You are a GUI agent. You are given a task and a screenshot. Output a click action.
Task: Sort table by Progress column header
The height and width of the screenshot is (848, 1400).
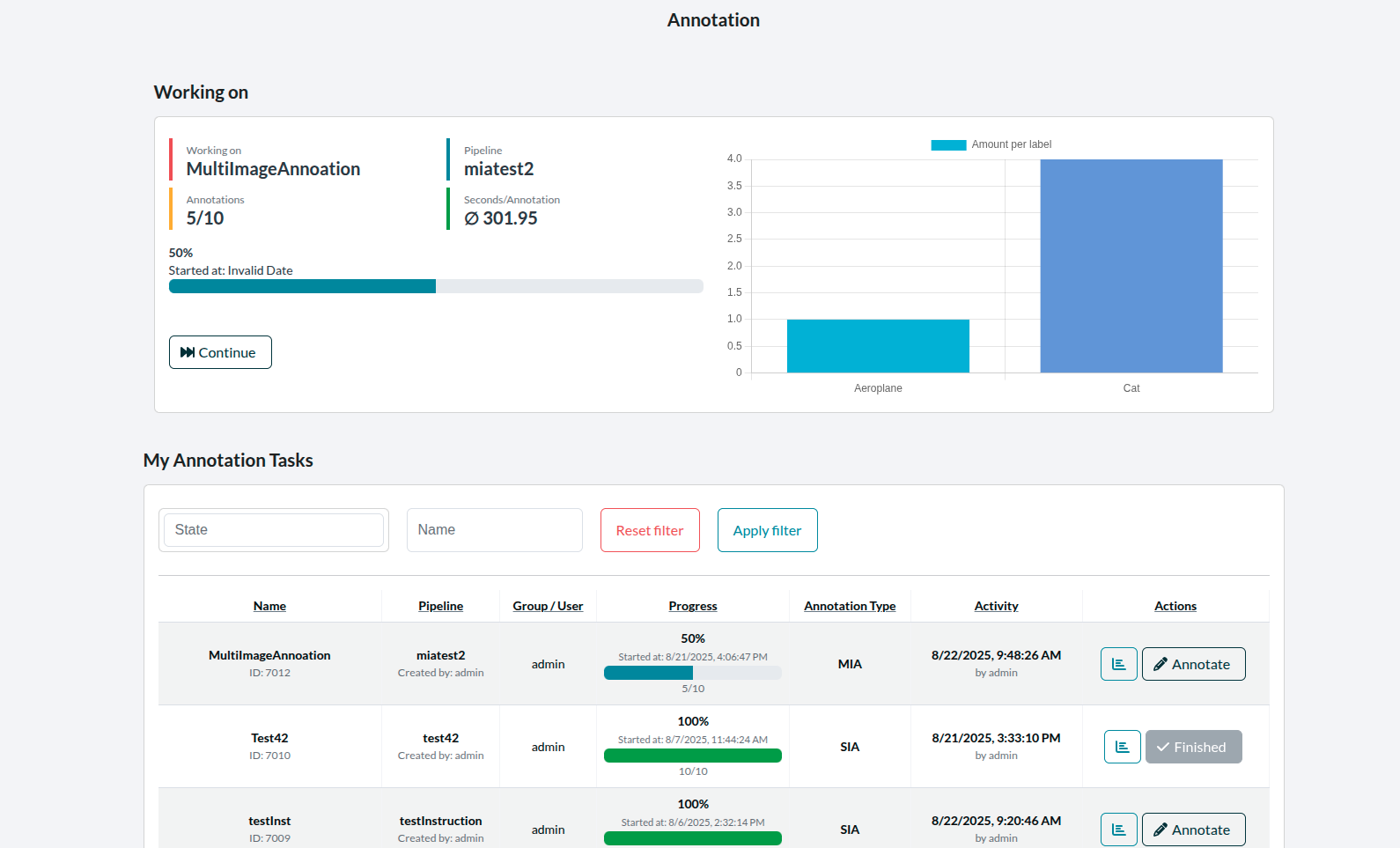693,606
